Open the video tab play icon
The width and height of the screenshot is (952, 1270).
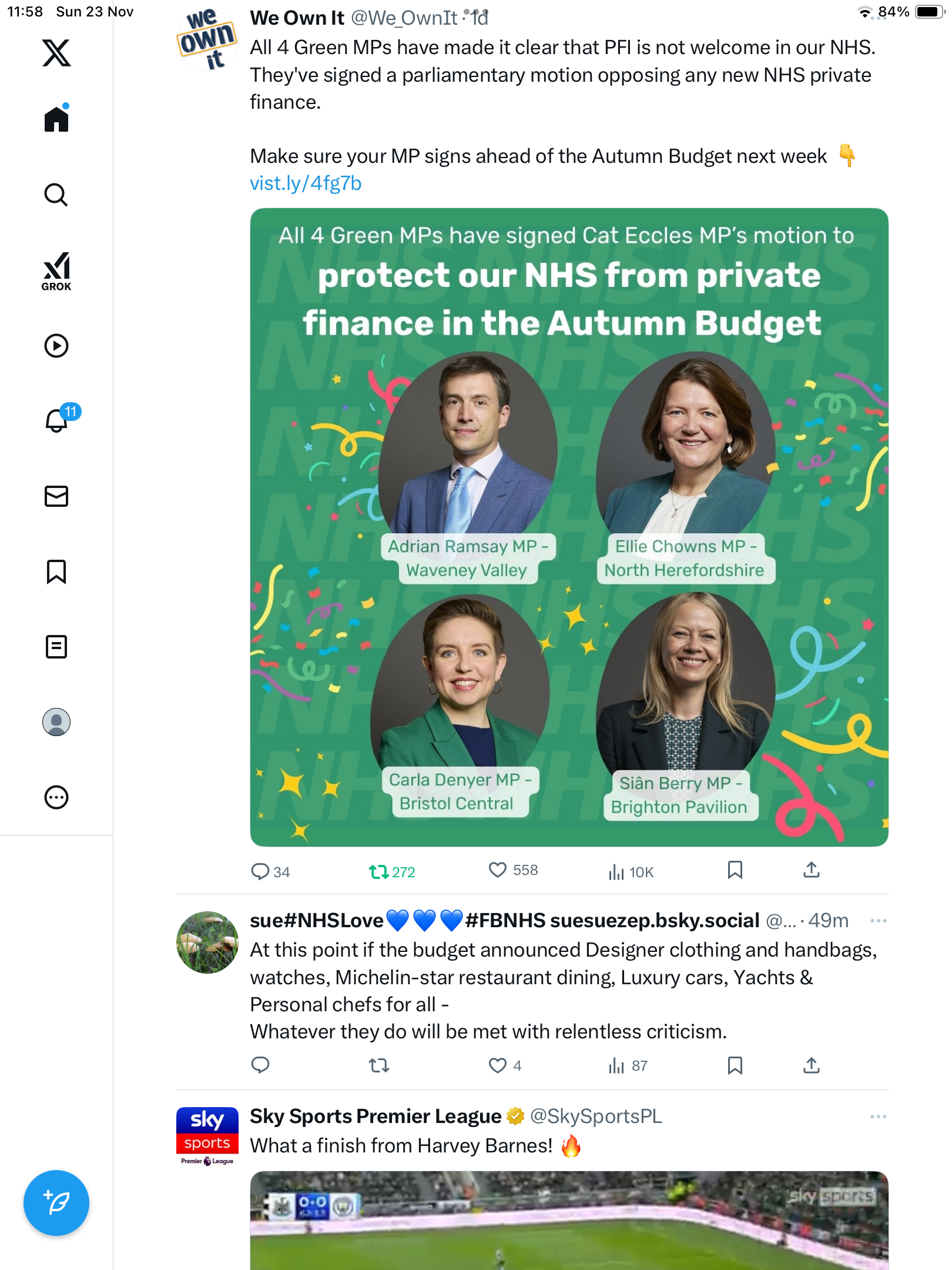[56, 346]
